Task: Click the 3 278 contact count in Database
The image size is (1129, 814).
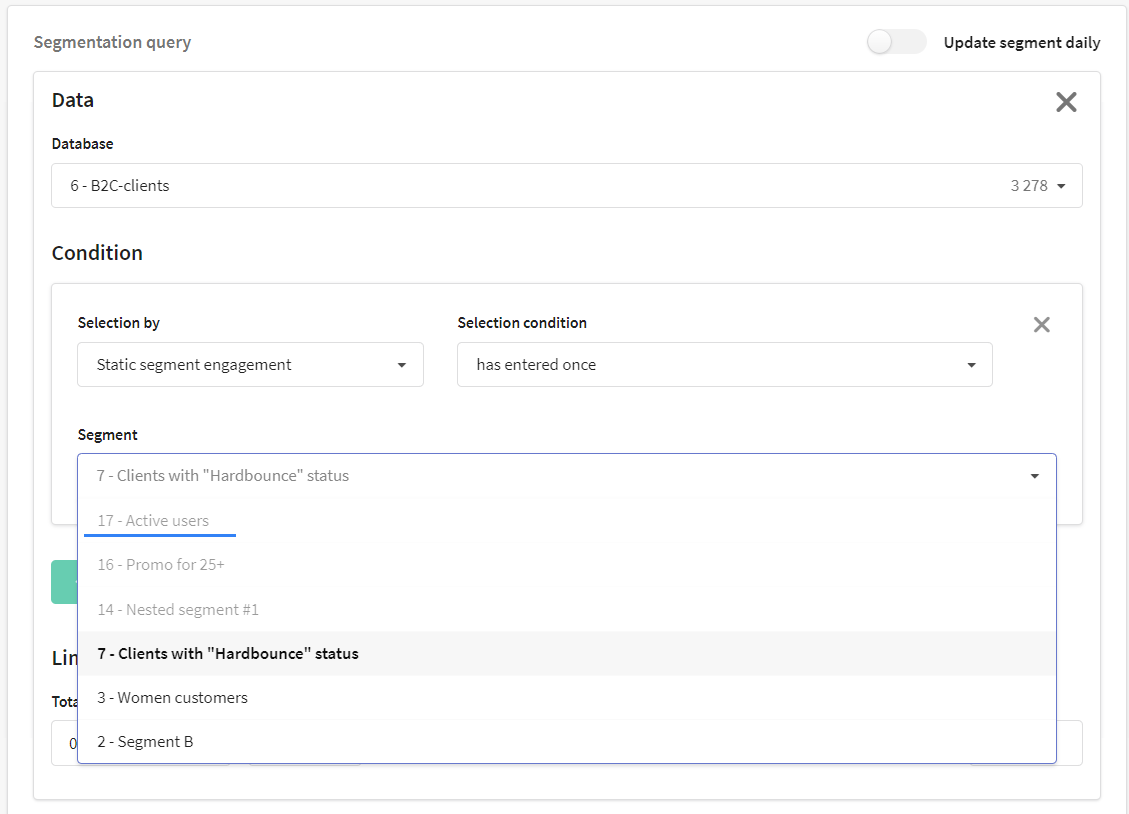Action: (x=1028, y=186)
